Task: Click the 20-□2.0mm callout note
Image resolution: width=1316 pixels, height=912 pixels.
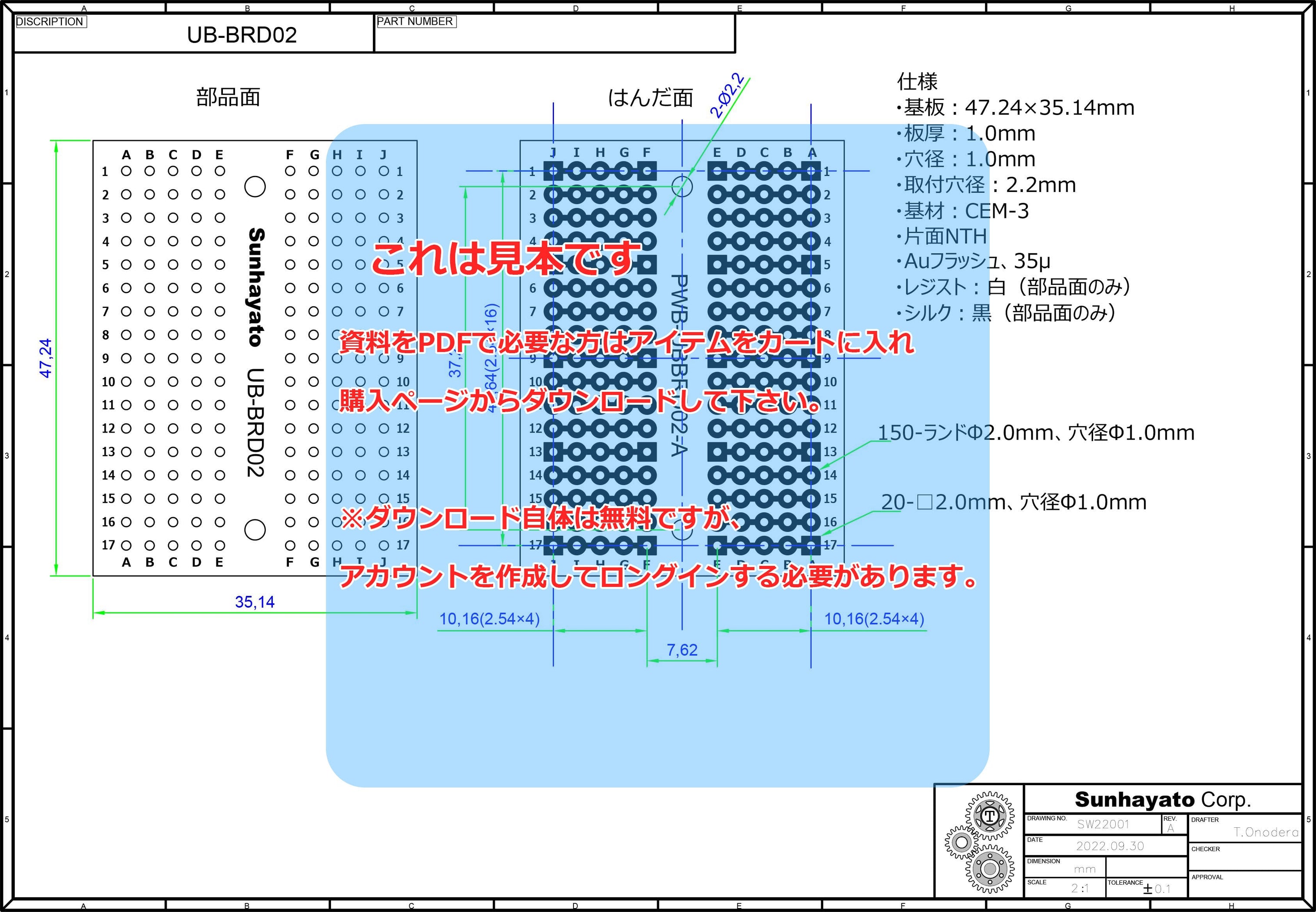Action: pos(1014,502)
